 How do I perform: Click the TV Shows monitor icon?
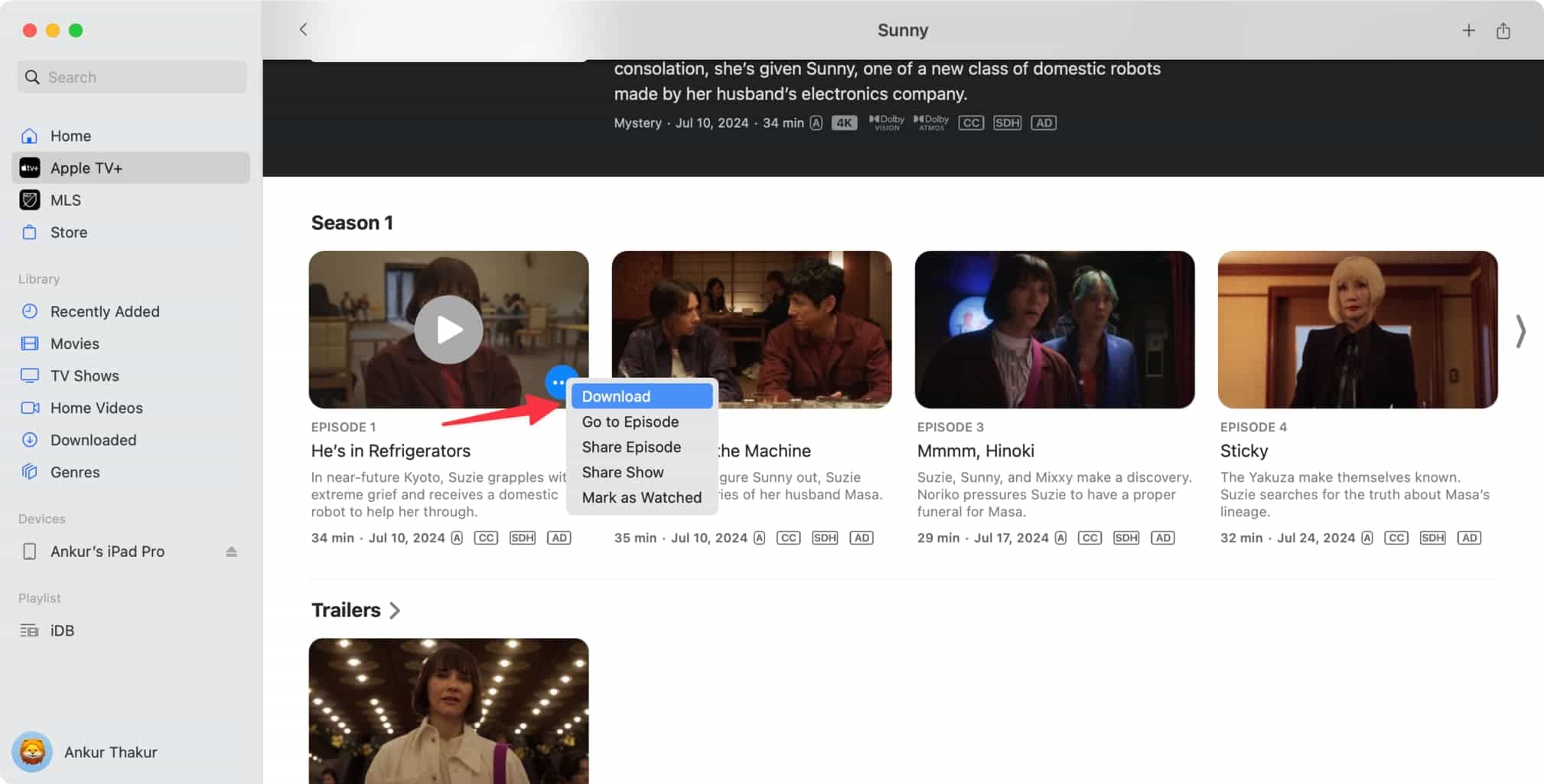[x=29, y=376]
